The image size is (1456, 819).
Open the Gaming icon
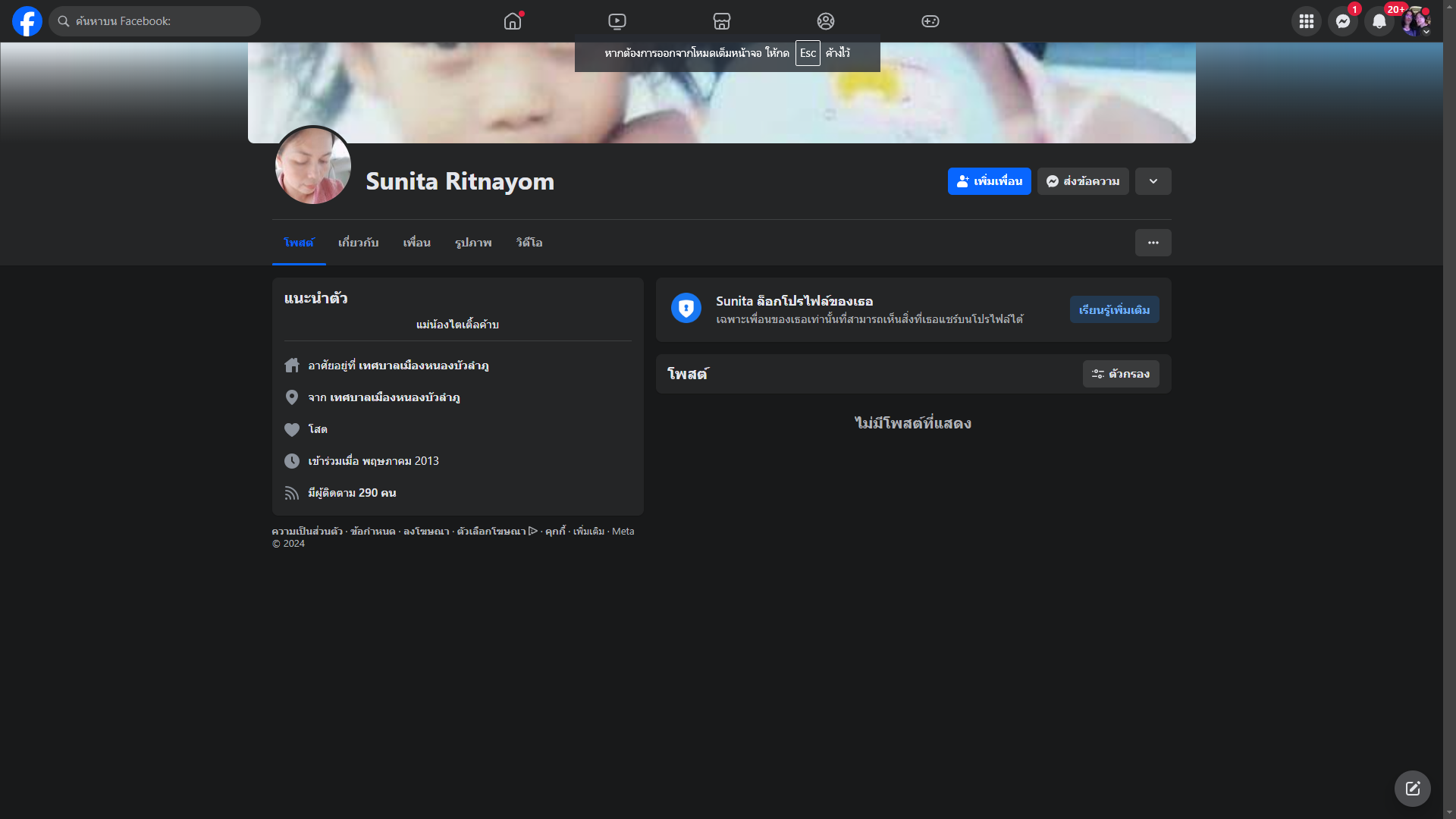pyautogui.click(x=930, y=21)
